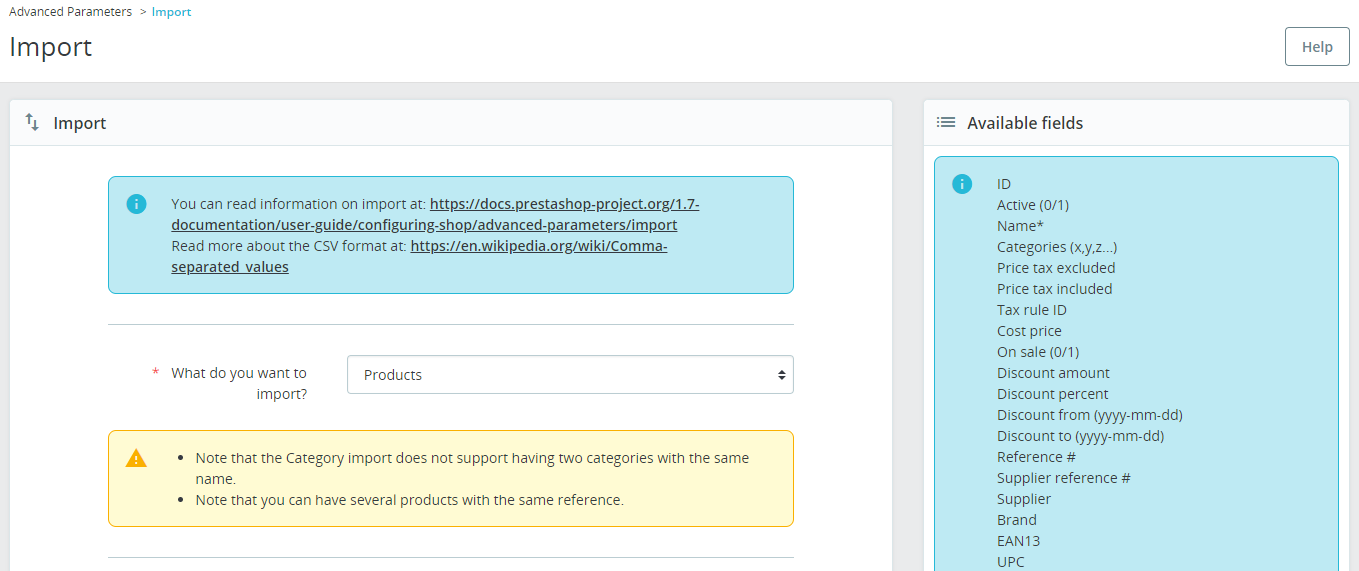Click the 'Supplier reference #' field
Image resolution: width=1359 pixels, height=571 pixels.
coord(1064,478)
